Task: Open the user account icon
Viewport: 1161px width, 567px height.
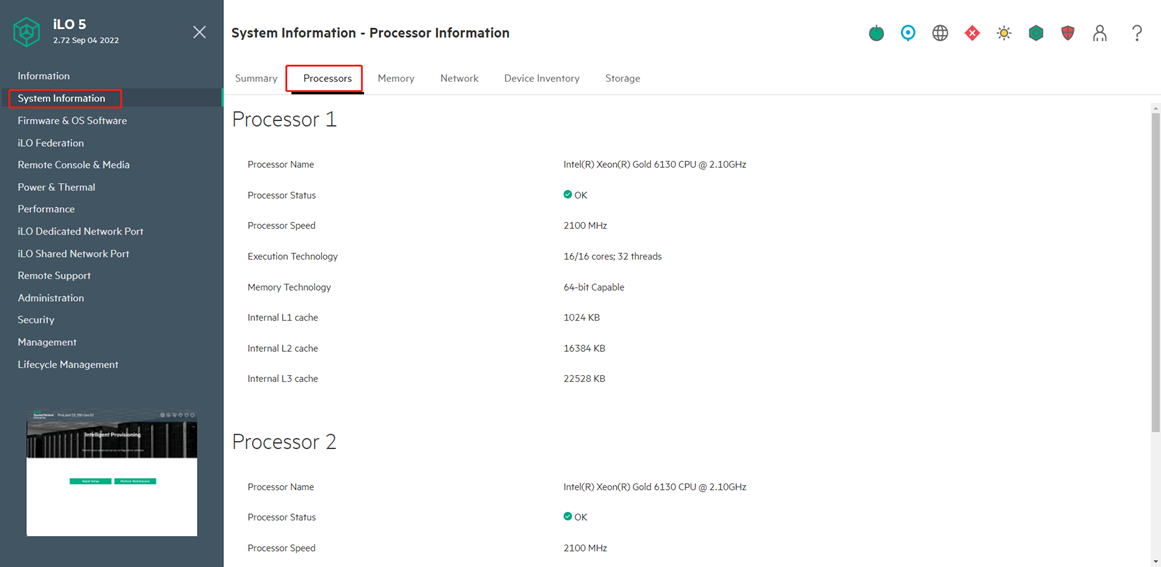Action: (x=1100, y=33)
